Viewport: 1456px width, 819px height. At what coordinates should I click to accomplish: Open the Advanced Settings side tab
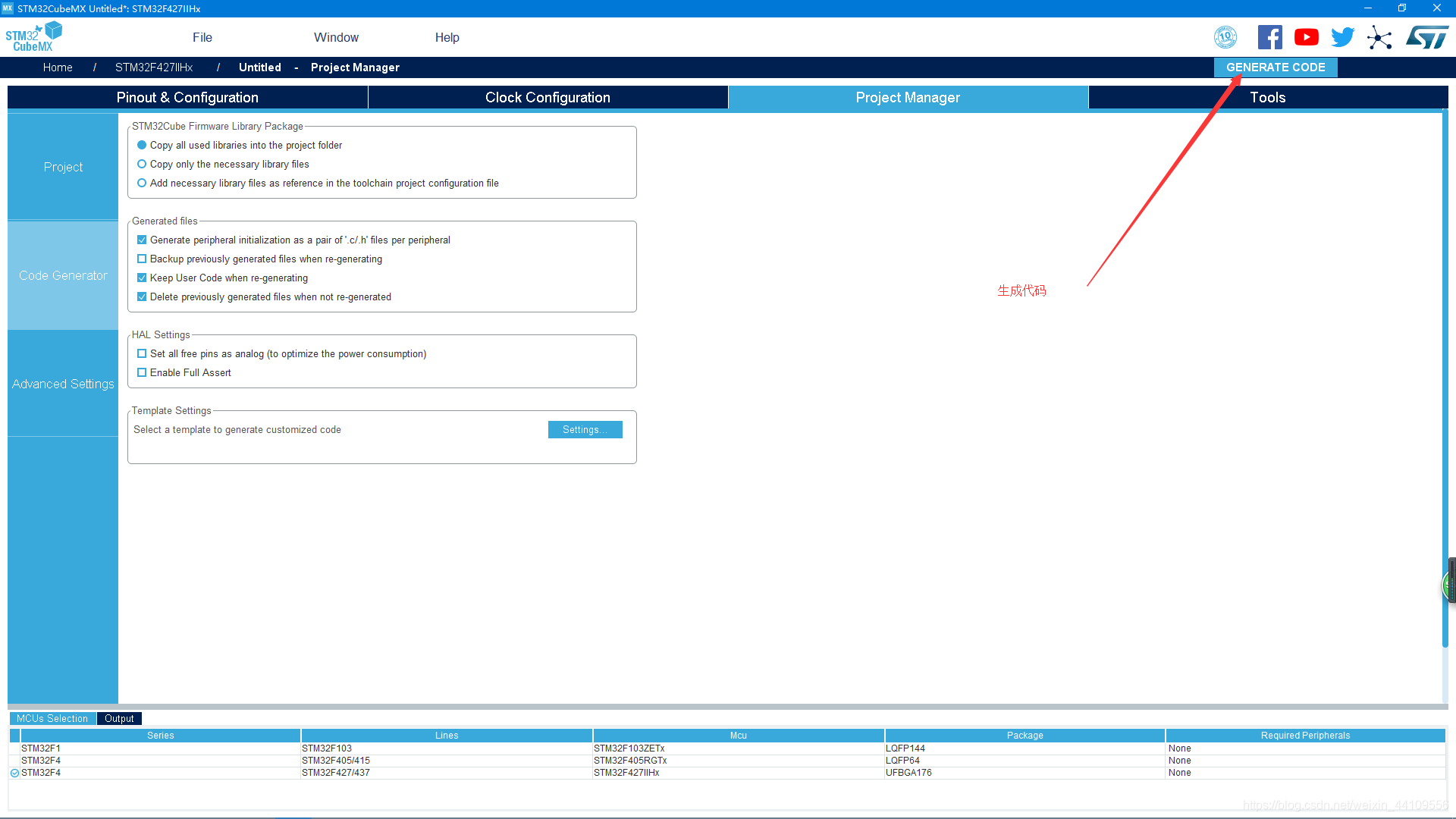pos(63,384)
